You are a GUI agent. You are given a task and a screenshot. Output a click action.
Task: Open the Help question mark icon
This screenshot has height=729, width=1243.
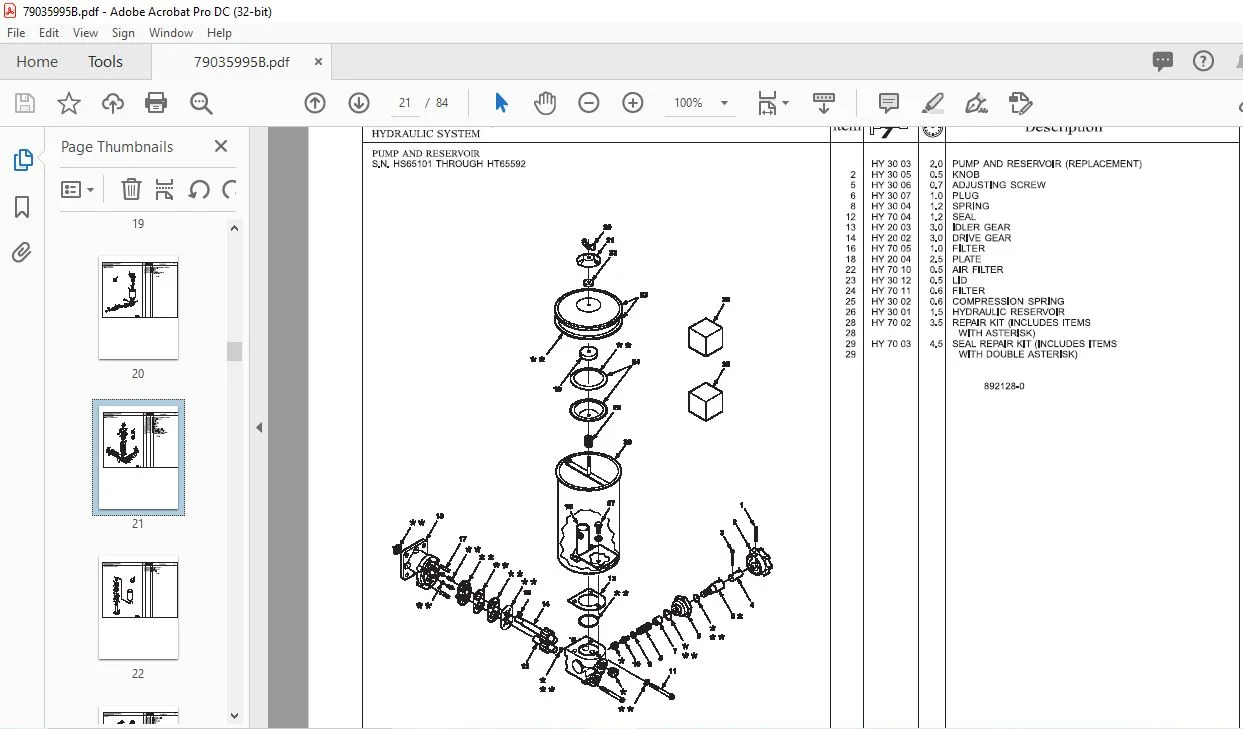(1204, 61)
